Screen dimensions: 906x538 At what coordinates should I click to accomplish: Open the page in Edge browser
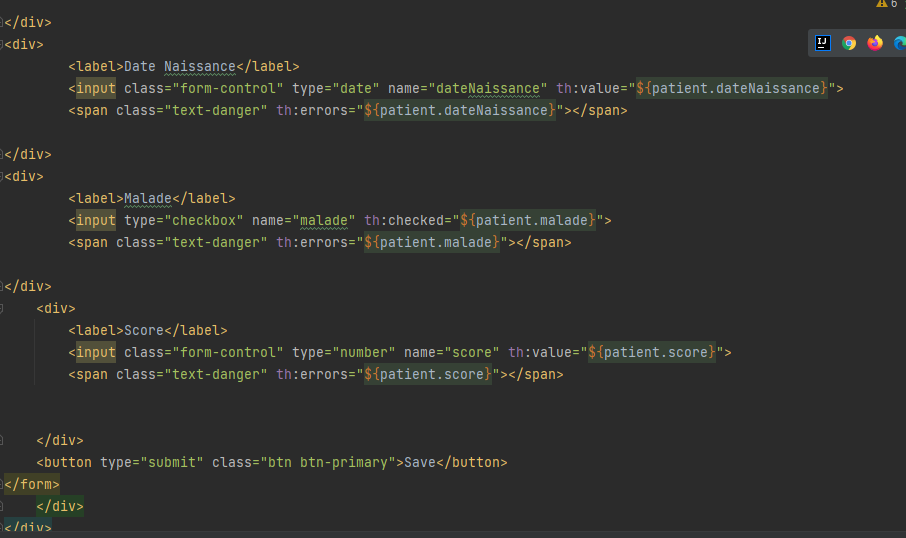tap(900, 43)
